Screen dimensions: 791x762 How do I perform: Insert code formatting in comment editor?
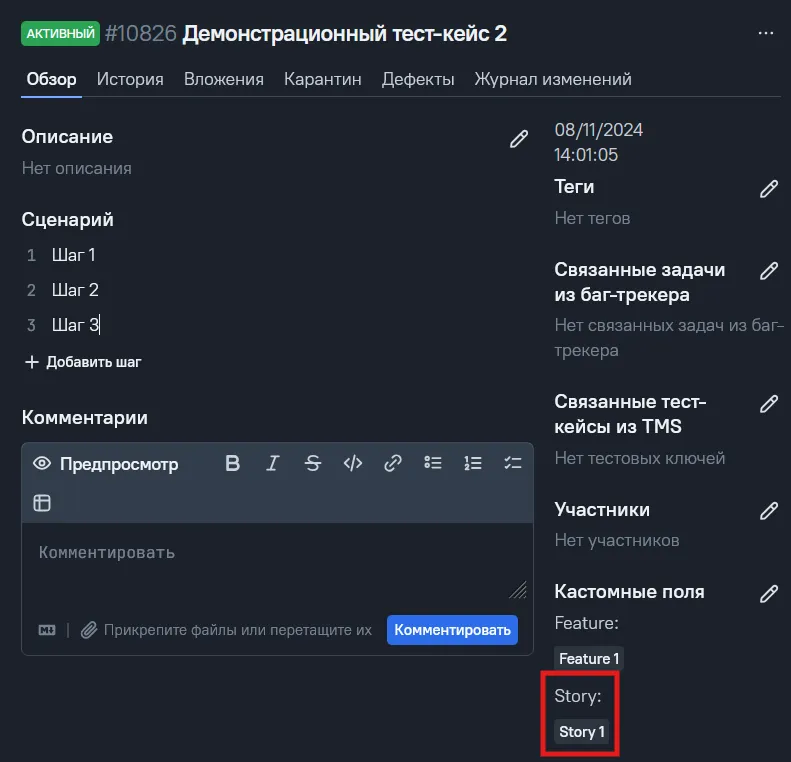pos(353,463)
